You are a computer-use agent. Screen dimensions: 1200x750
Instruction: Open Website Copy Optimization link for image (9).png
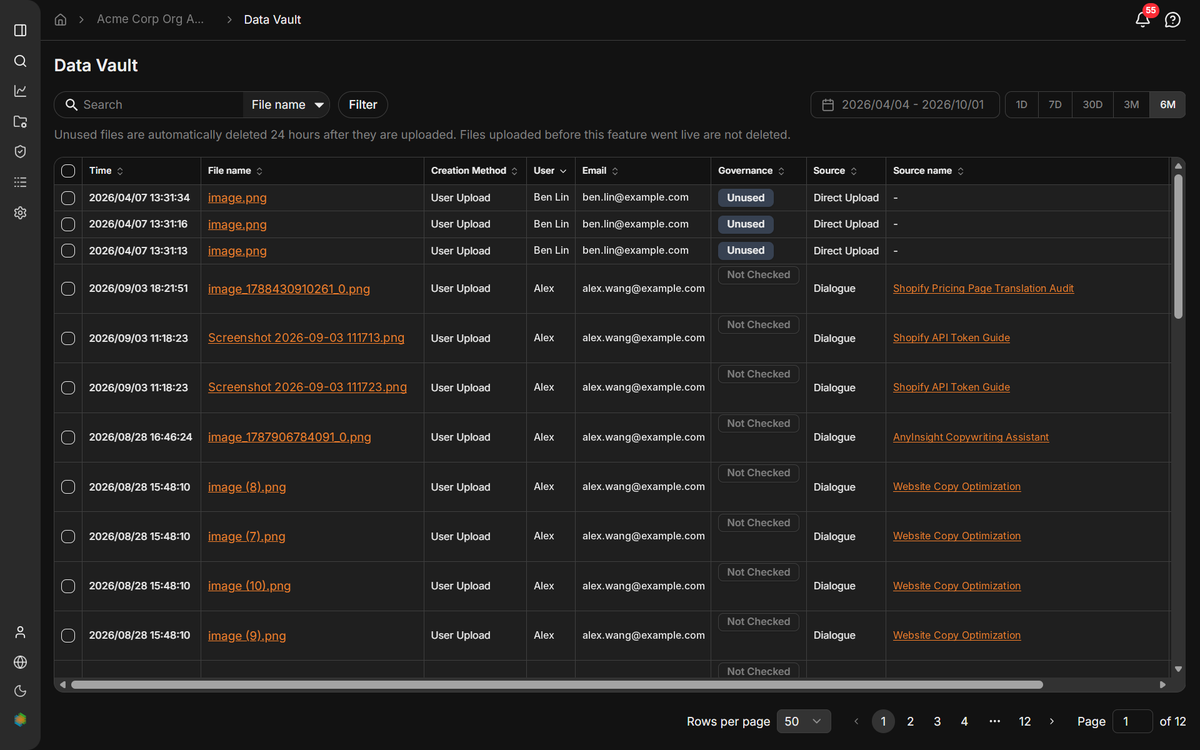click(x=957, y=635)
